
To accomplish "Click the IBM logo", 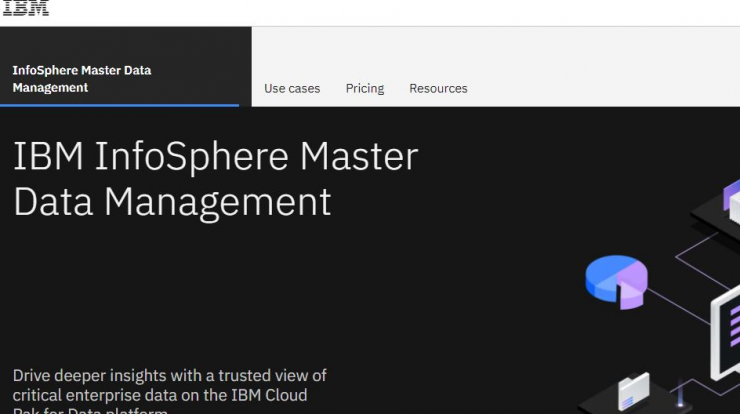I will click(x=25, y=8).
